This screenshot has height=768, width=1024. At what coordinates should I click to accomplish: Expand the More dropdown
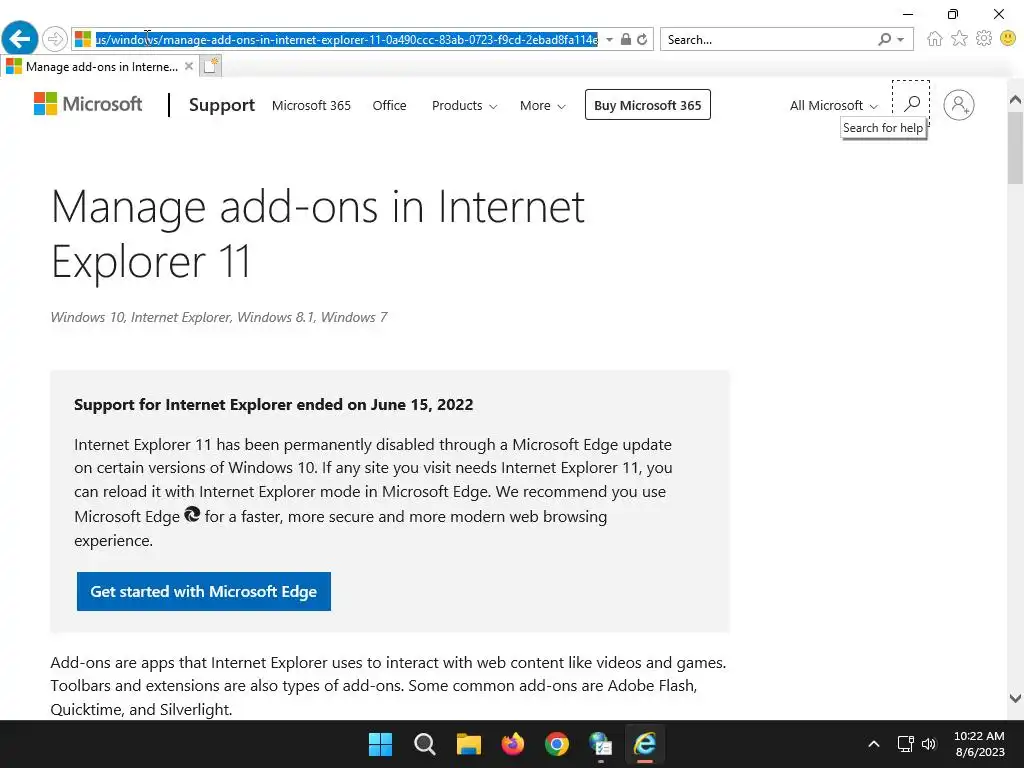542,106
